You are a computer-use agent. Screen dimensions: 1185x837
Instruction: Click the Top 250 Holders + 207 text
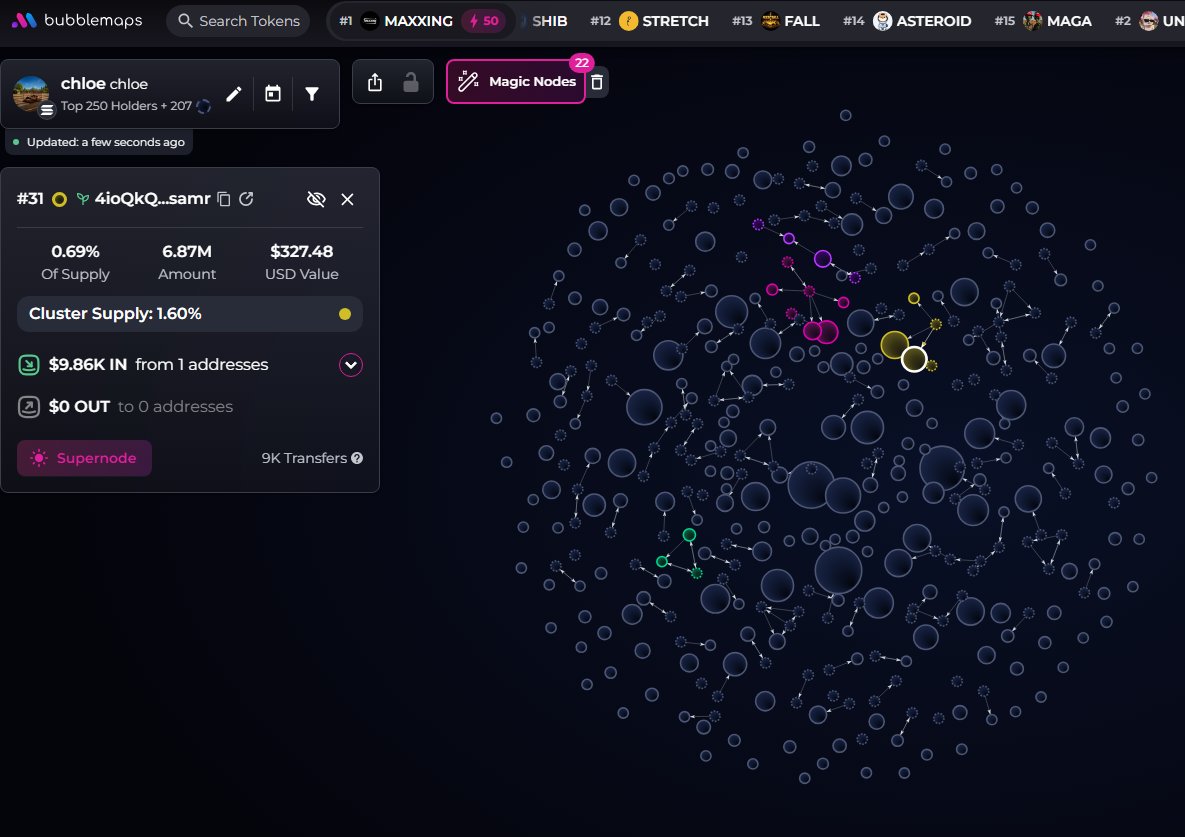click(x=126, y=106)
